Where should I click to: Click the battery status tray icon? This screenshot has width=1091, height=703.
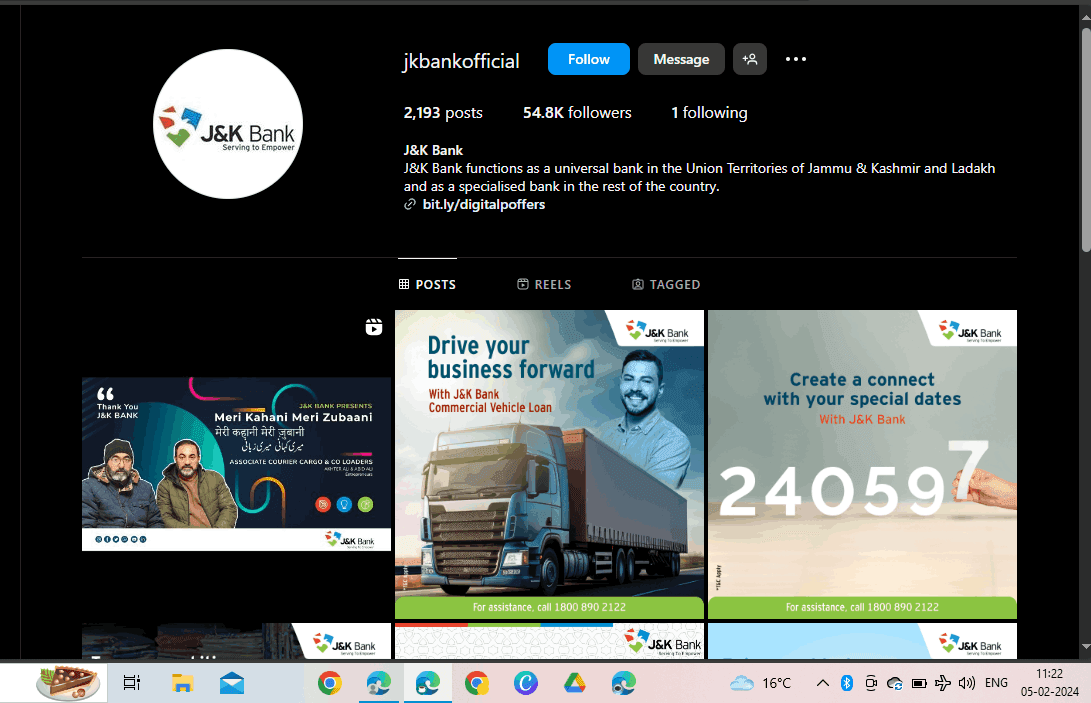click(919, 684)
